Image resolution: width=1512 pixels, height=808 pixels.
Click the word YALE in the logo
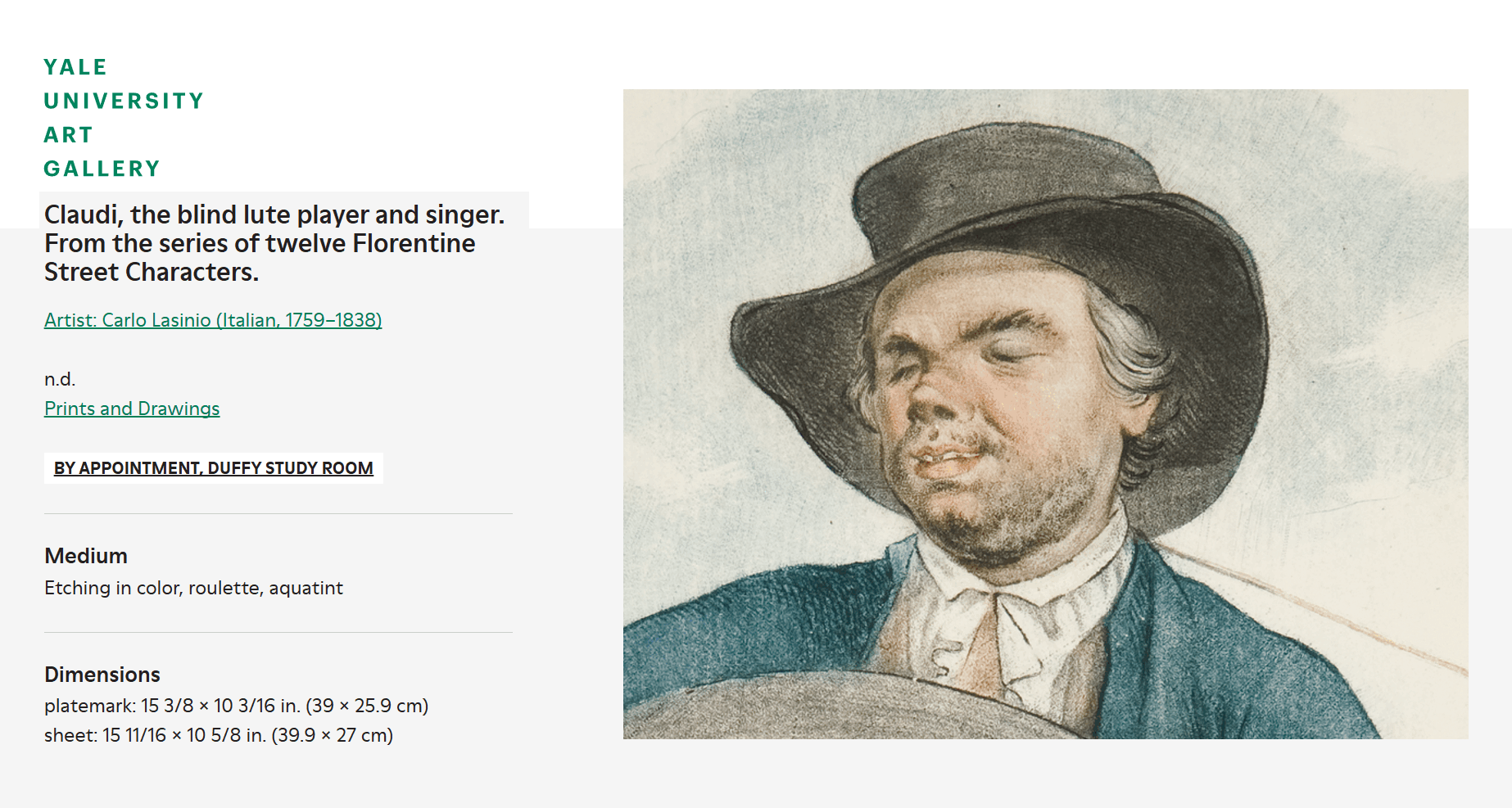[x=75, y=67]
